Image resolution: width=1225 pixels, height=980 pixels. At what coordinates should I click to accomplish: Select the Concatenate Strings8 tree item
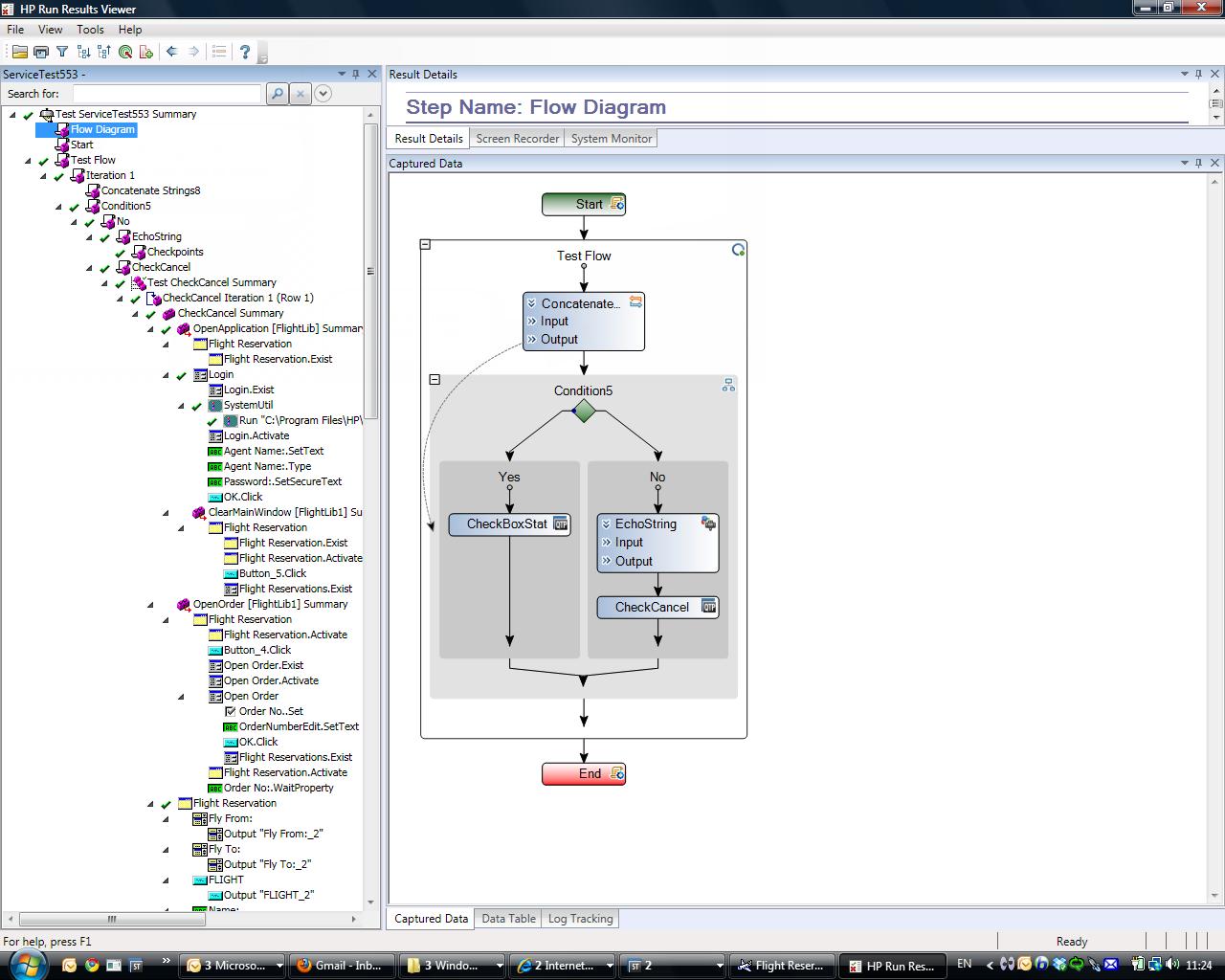(150, 190)
